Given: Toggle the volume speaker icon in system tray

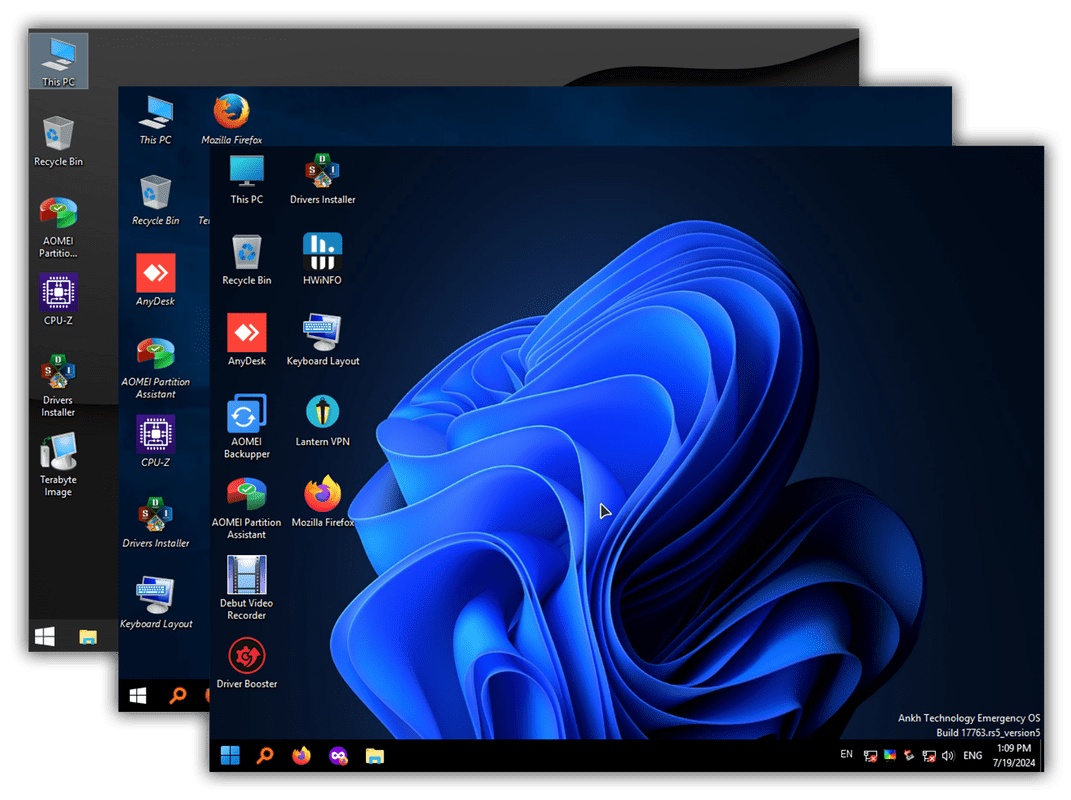Looking at the screenshot, I should click(947, 756).
